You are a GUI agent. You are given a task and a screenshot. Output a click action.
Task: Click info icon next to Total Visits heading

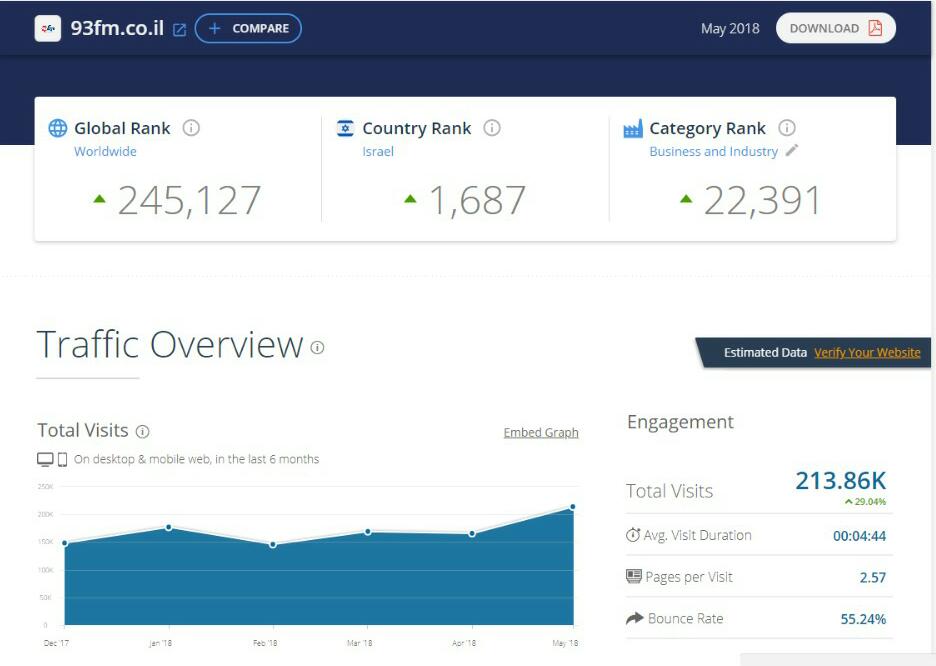(x=142, y=432)
